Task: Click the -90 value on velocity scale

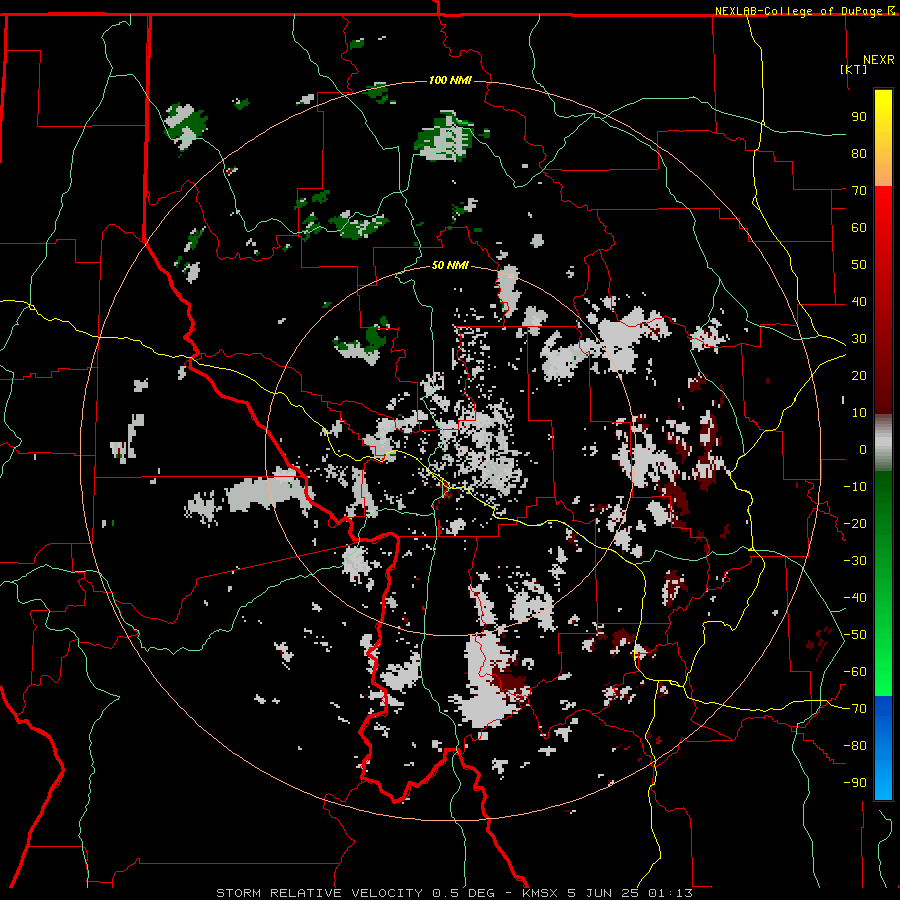Action: [855, 783]
